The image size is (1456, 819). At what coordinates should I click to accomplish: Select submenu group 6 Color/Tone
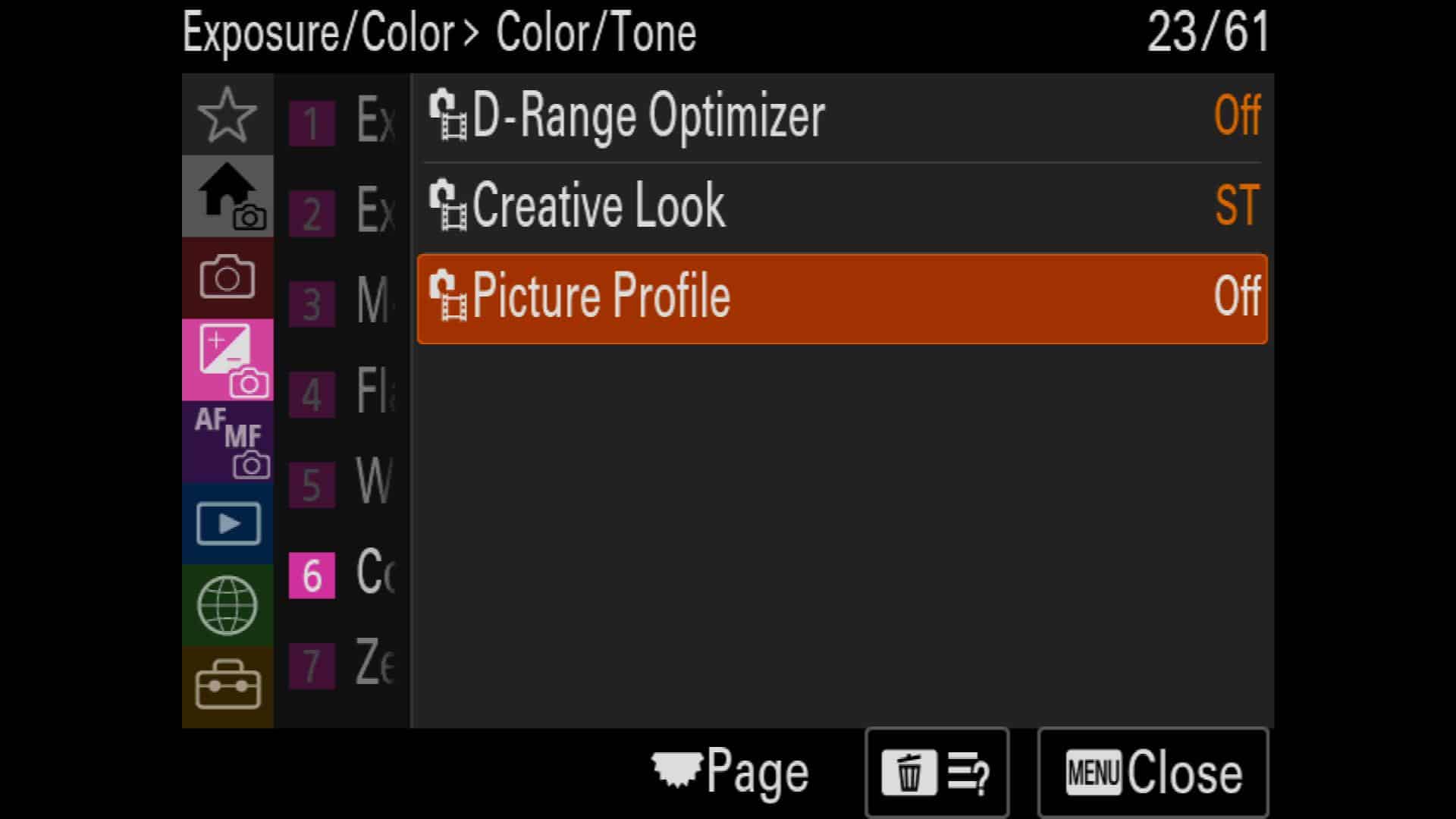click(341, 574)
